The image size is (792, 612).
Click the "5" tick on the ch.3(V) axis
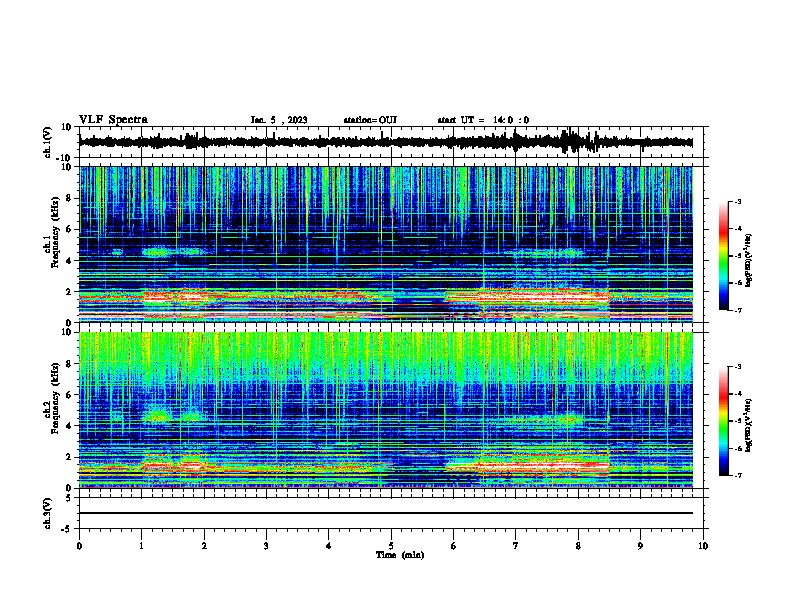[x=69, y=498]
